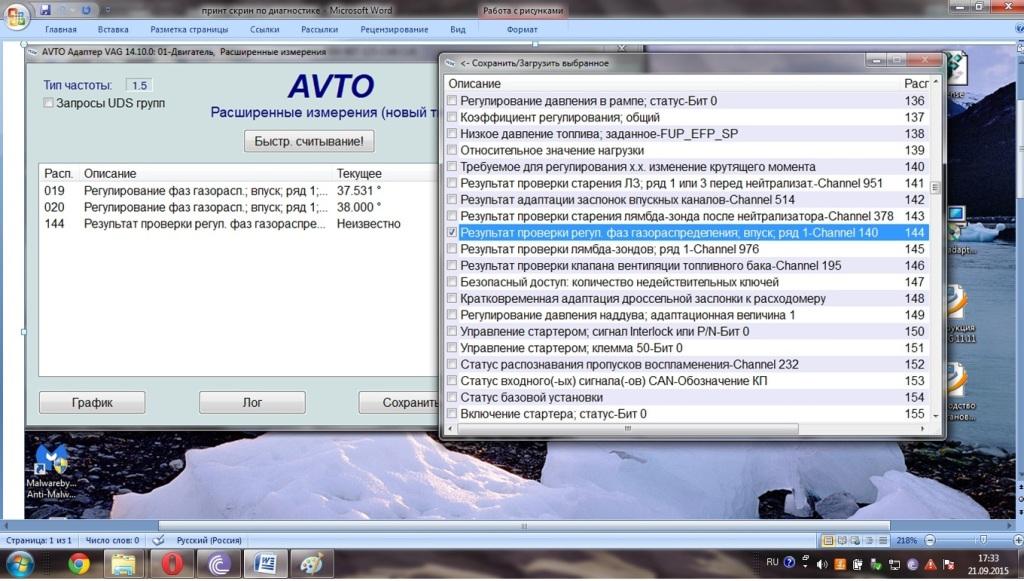Viewport: 1024px width, 581px height.
Task: Open the Вставка ribbon tab
Action: click(113, 30)
